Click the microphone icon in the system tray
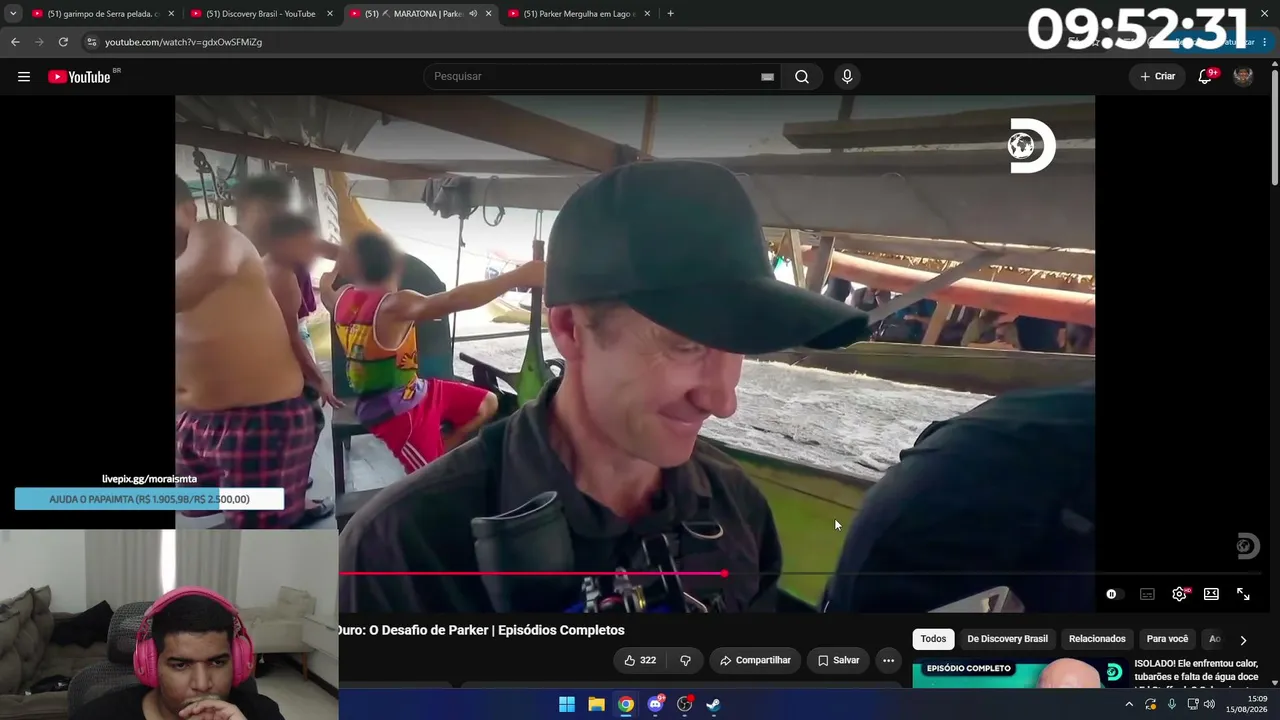 (x=1172, y=704)
